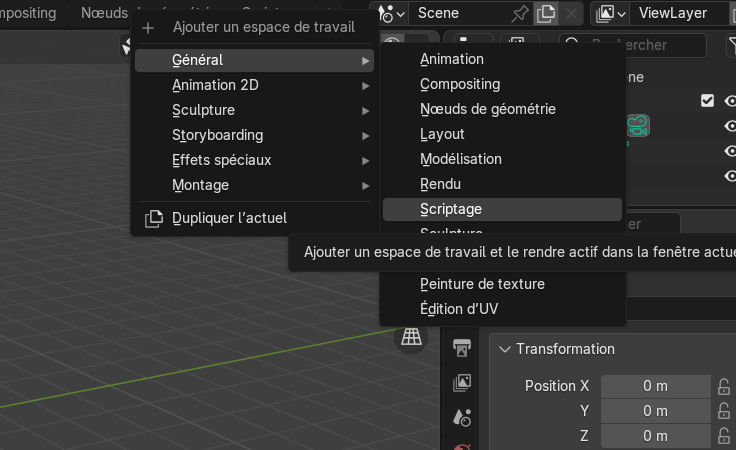Viewport: 736px width, 450px height.
Task: Pin the scene to workspace
Action: click(x=520, y=13)
